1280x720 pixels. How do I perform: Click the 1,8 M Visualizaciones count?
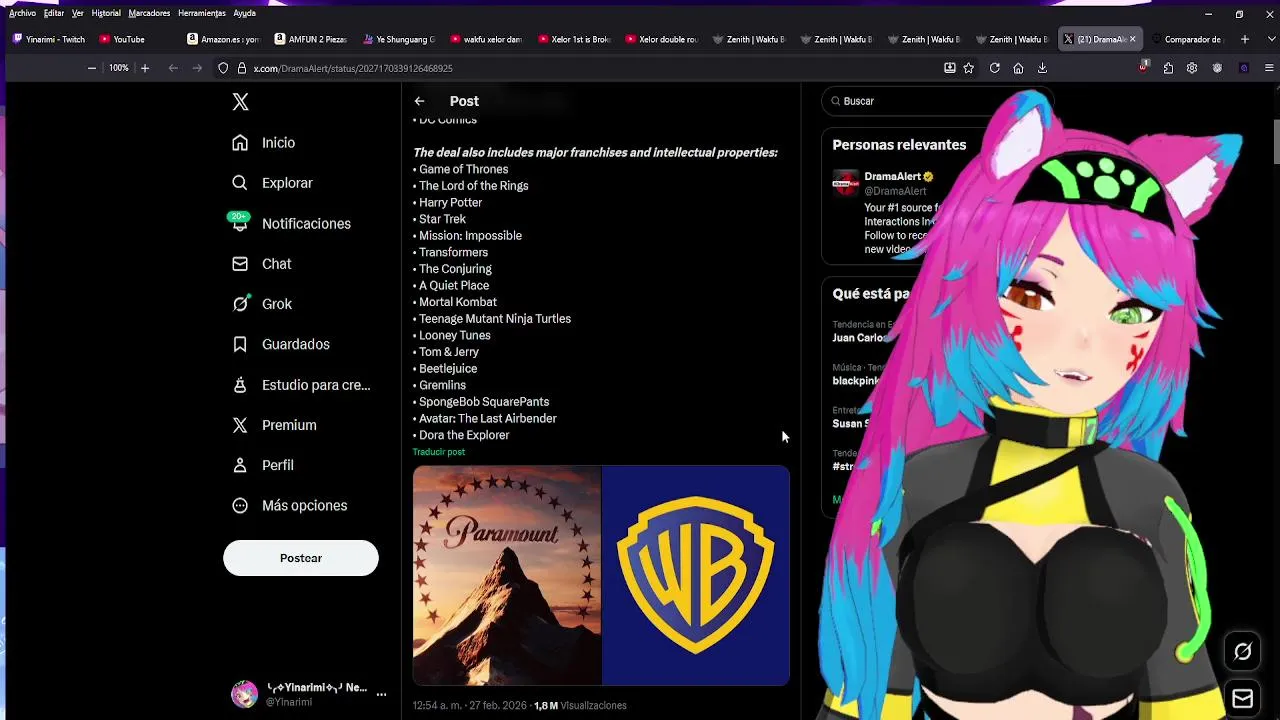[580, 706]
